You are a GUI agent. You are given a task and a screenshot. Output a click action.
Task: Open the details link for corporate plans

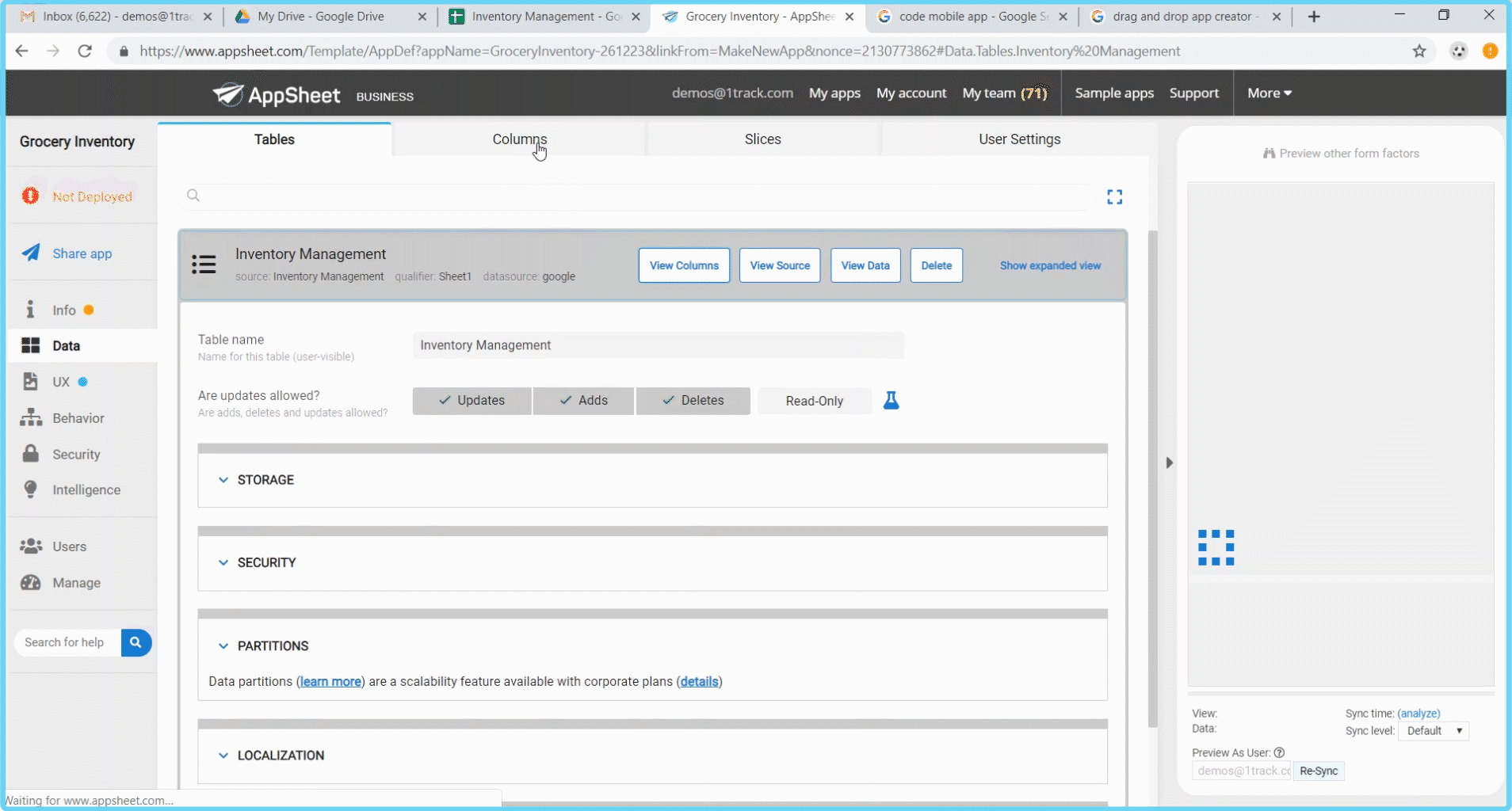point(699,681)
